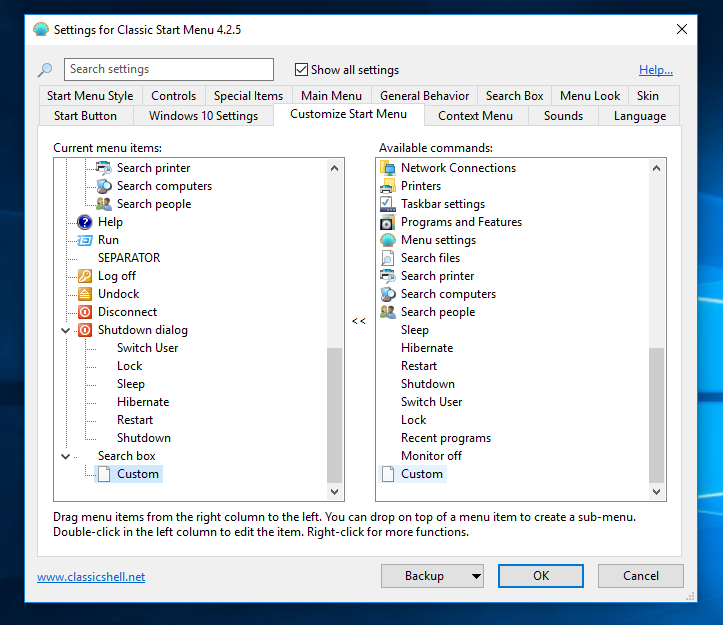723x625 pixels.
Task: Click the red Disconnect icon
Action: coord(85,312)
